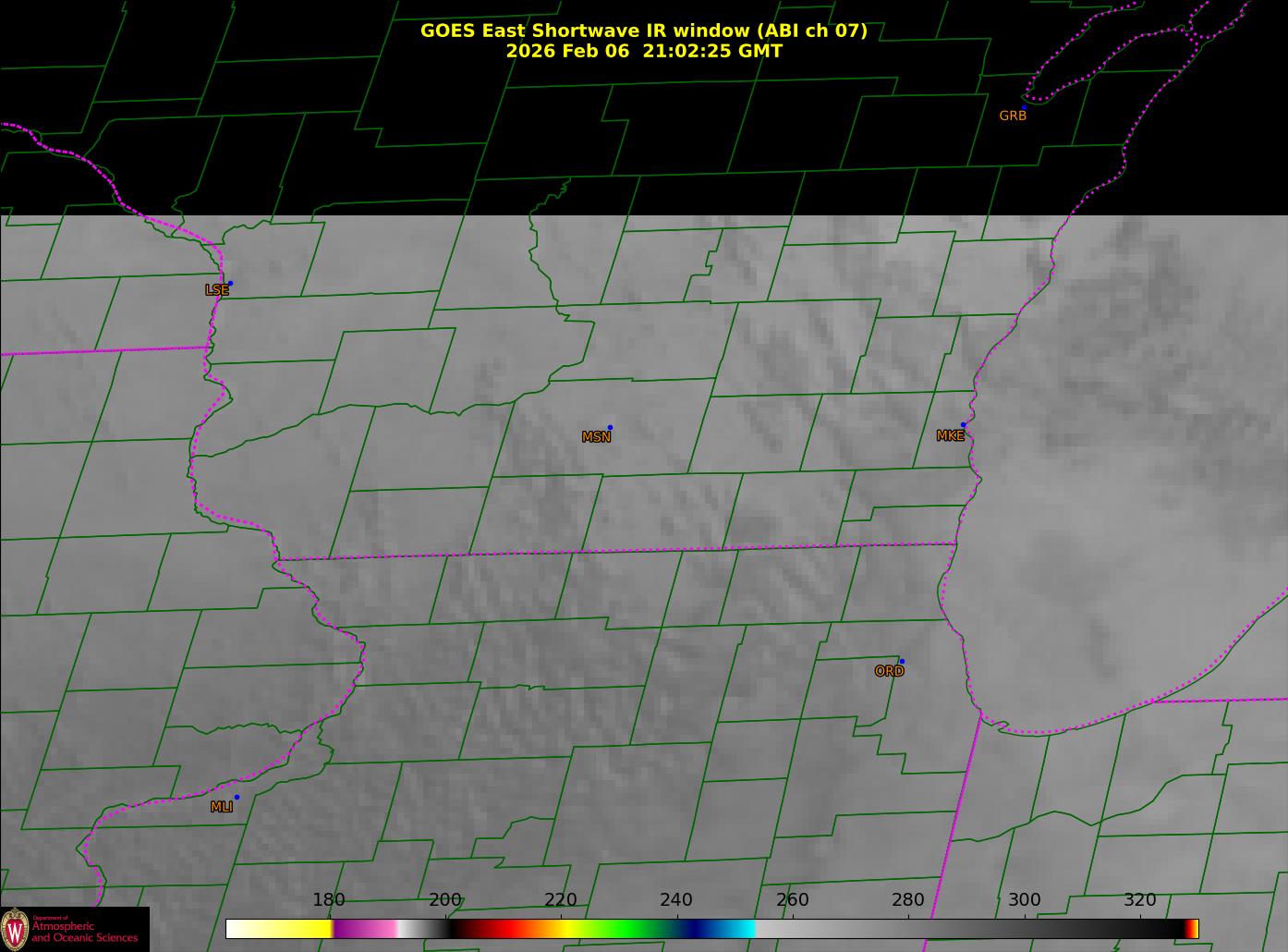1288x952 pixels.
Task: Click the 180 scale label
Action: point(329,900)
